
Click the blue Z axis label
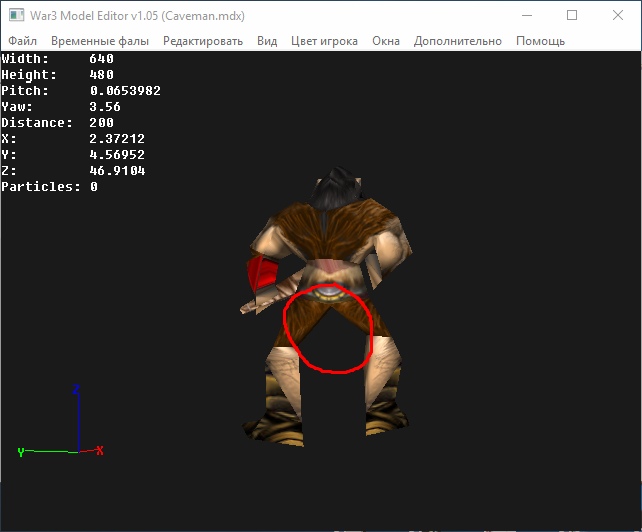pos(76,389)
